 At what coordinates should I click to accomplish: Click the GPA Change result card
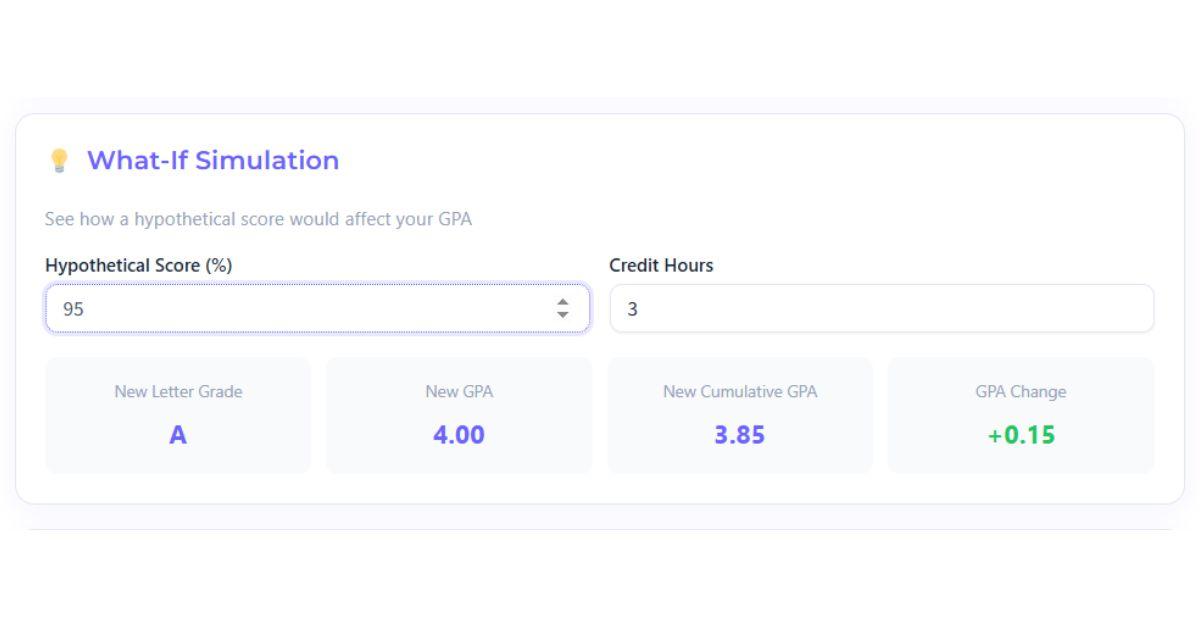[x=1021, y=414]
